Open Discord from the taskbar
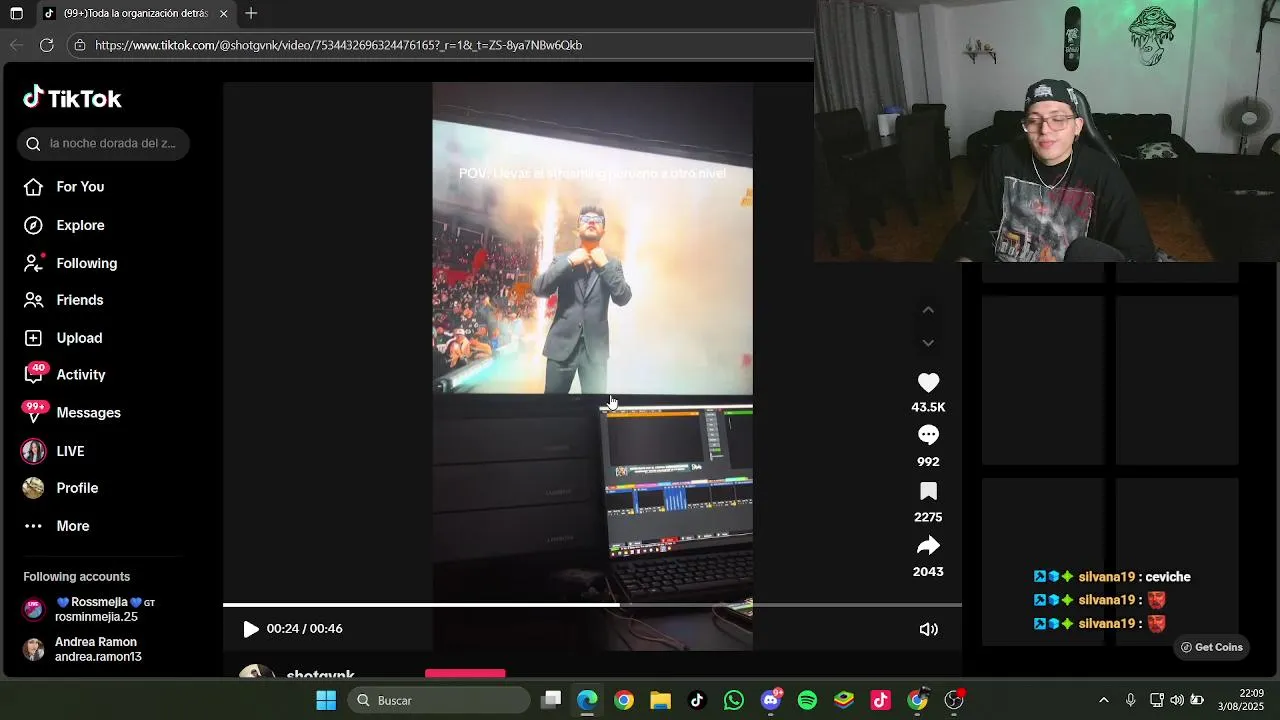The height and width of the screenshot is (720, 1280). pyautogui.click(x=771, y=700)
